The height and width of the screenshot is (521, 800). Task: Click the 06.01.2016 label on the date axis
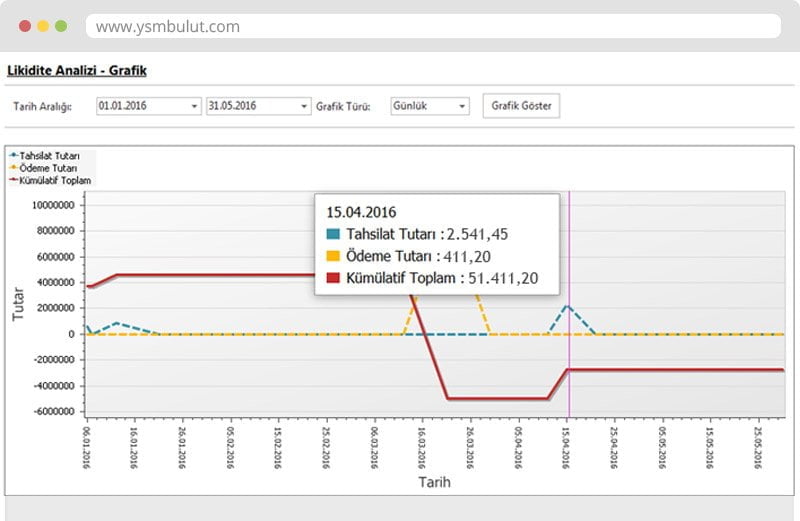(86, 445)
